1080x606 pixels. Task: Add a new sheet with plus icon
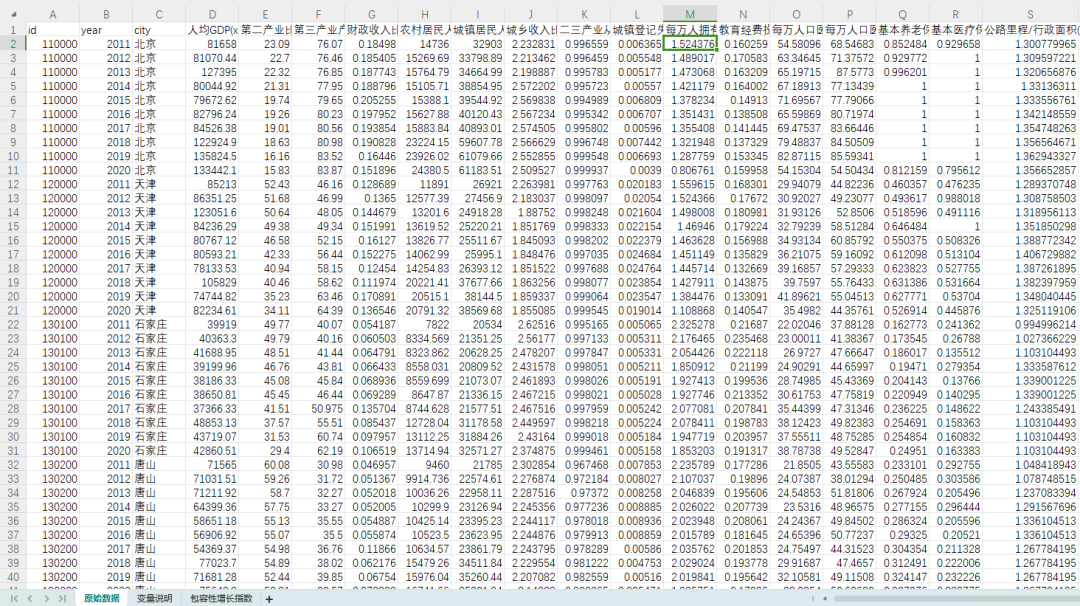[268, 598]
